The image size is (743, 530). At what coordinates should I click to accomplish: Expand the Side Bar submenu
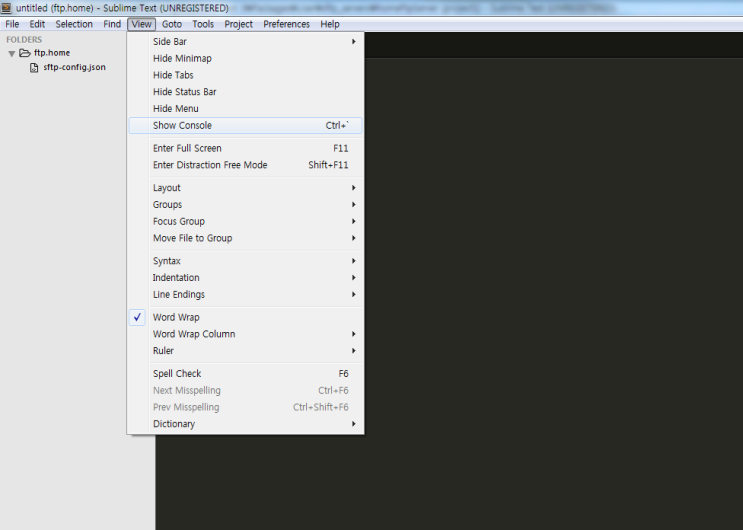pyautogui.click(x=245, y=42)
